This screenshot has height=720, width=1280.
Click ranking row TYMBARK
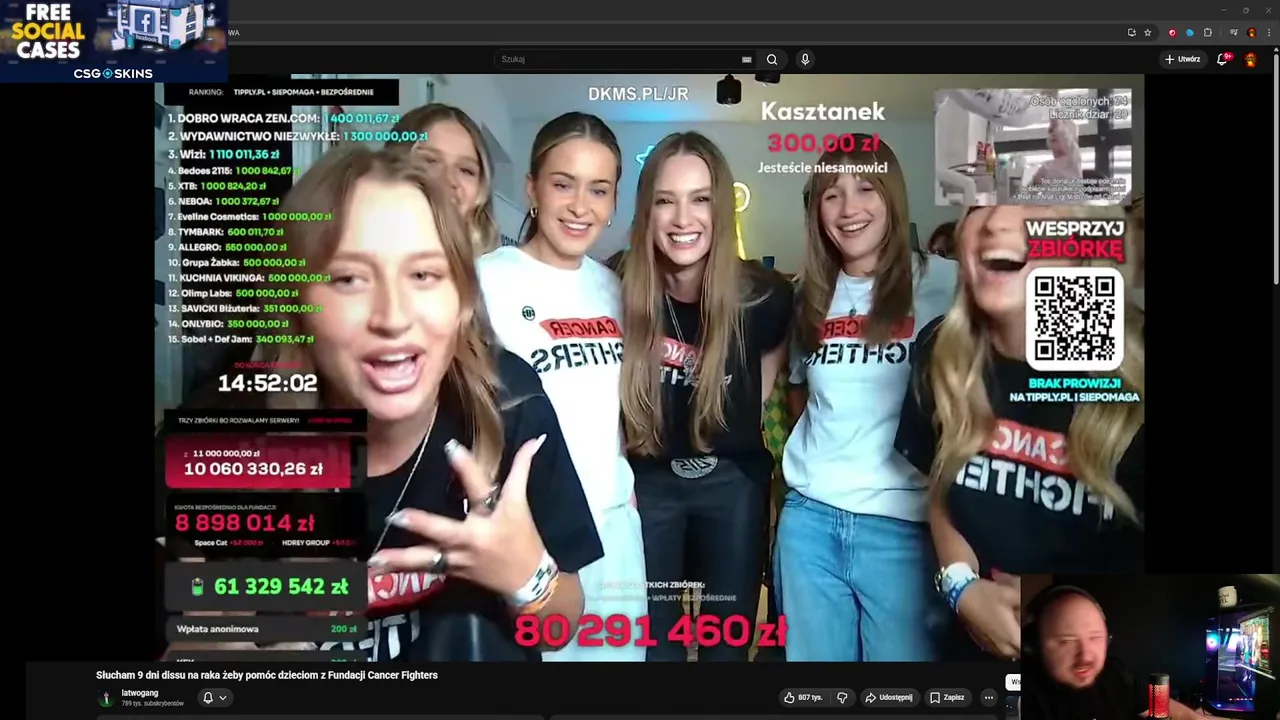(x=228, y=231)
